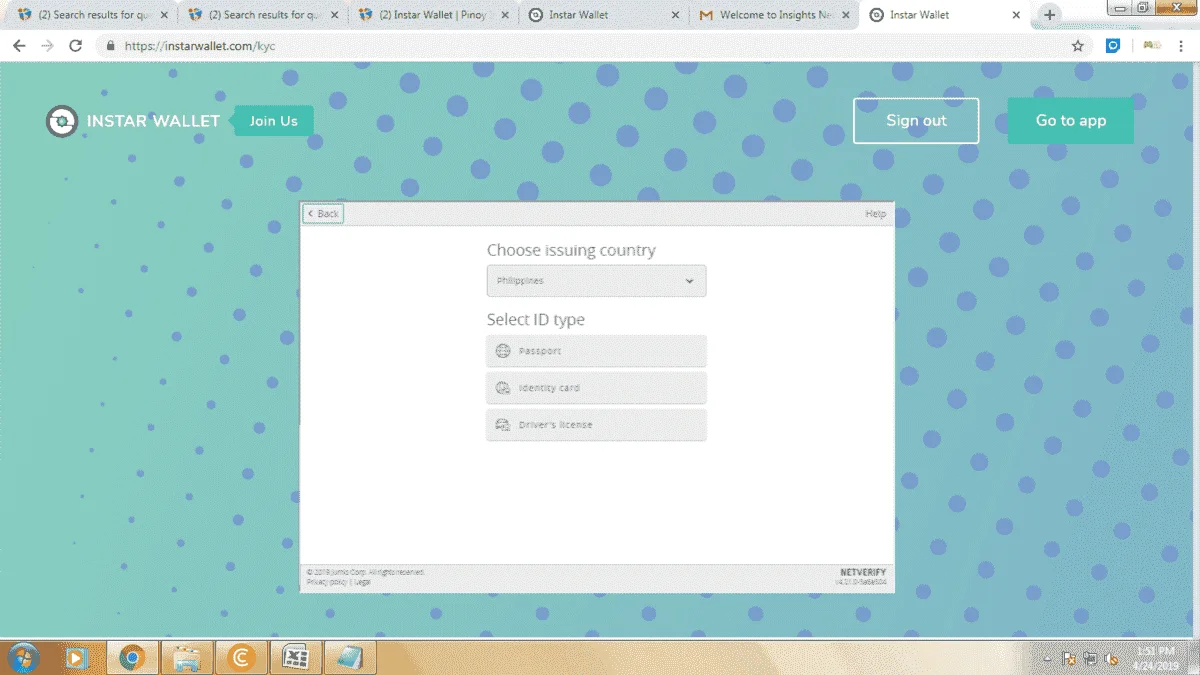Click the Action Center flag tray icon

(x=1069, y=658)
